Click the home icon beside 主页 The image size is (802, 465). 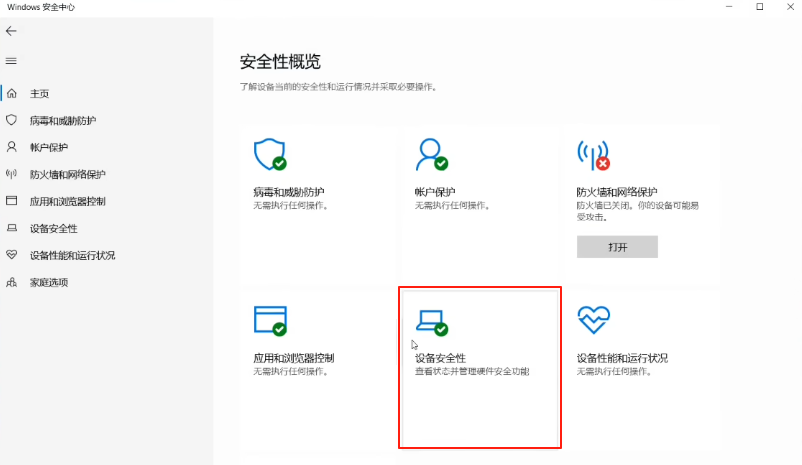[x=12, y=93]
